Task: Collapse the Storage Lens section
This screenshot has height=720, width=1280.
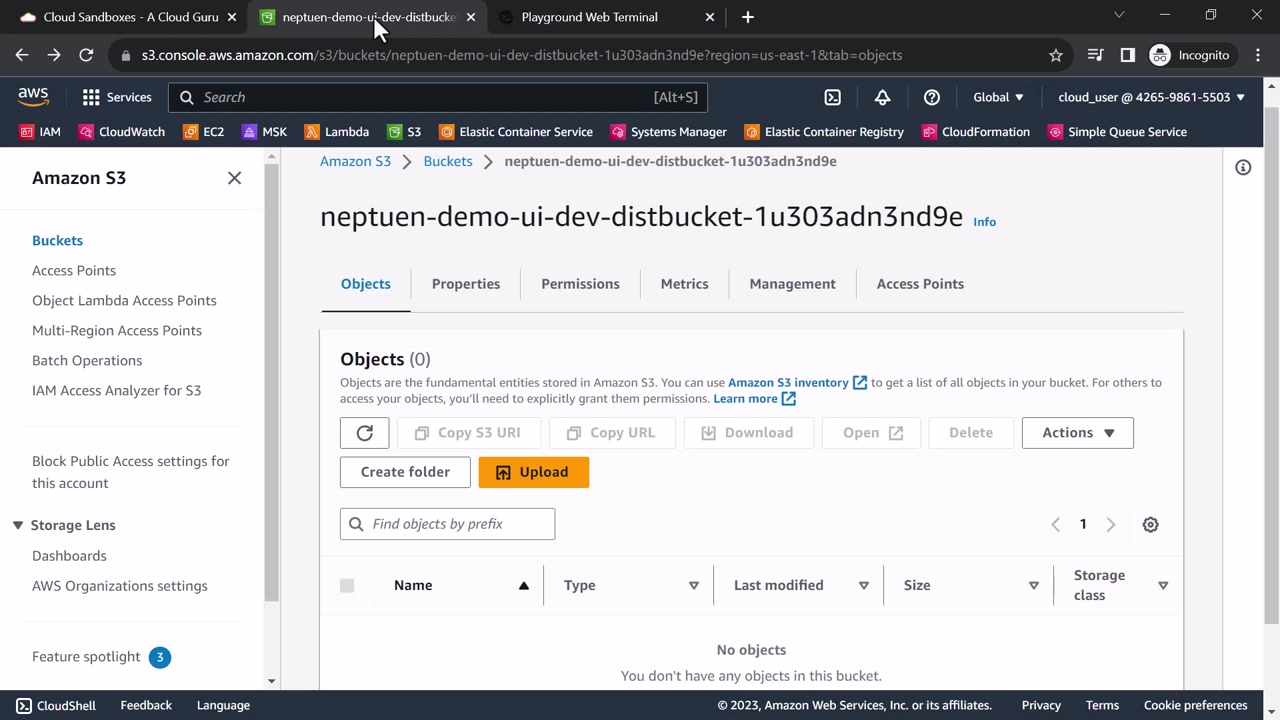Action: click(18, 525)
